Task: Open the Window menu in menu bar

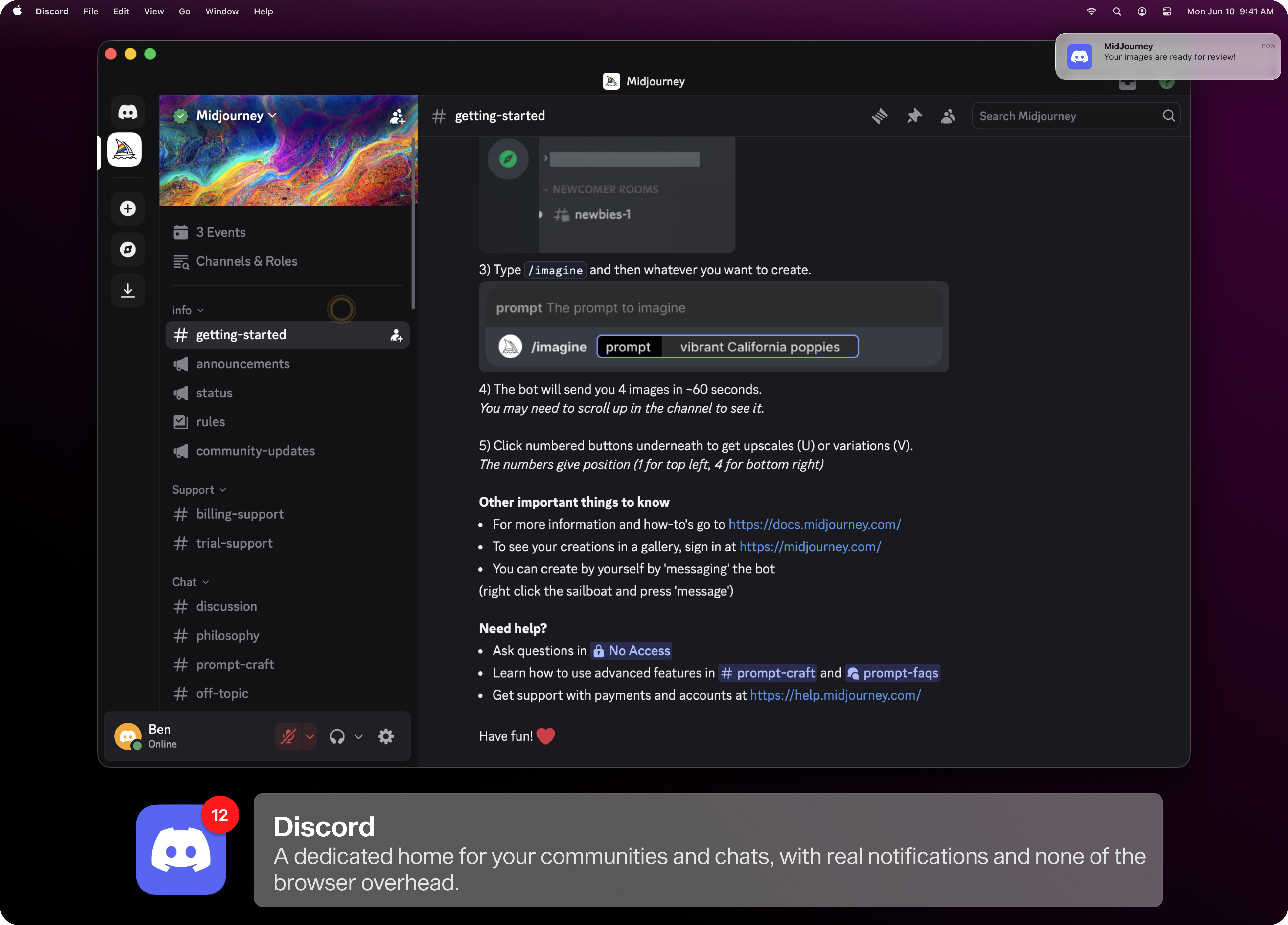Action: coord(221,11)
